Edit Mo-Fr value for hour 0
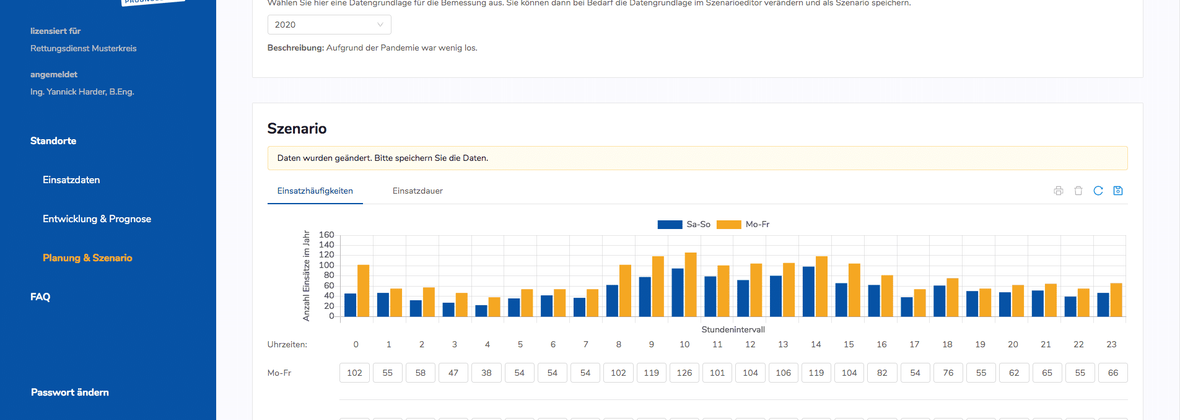This screenshot has width=1180, height=420. [x=354, y=373]
